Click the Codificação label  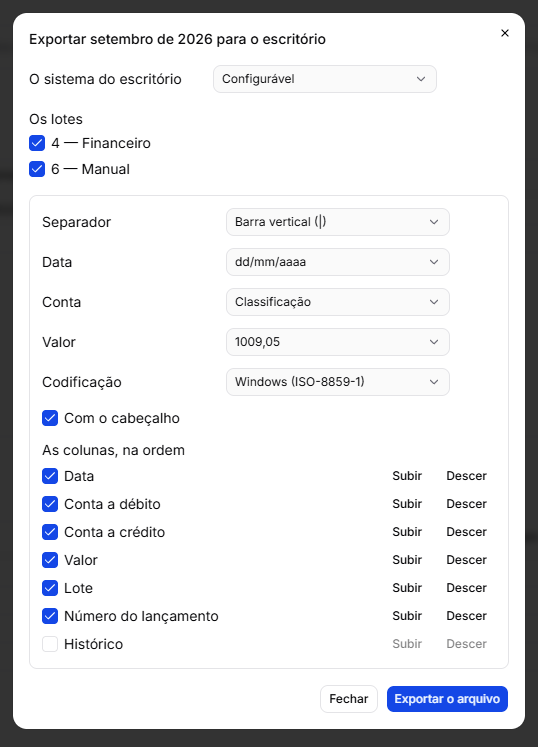click(x=81, y=382)
